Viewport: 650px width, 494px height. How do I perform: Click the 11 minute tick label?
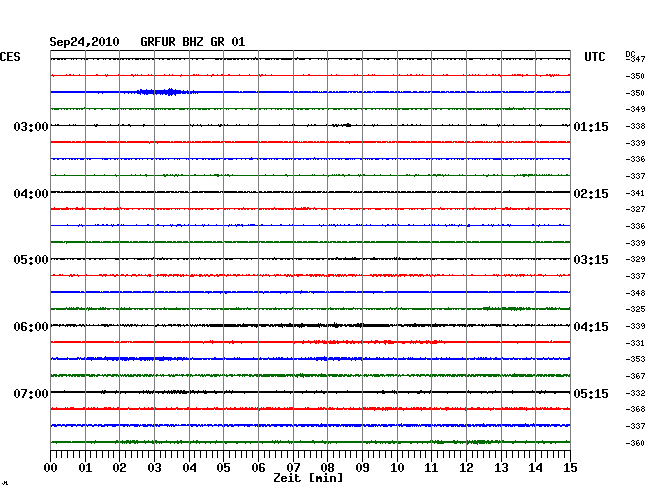[x=431, y=468]
